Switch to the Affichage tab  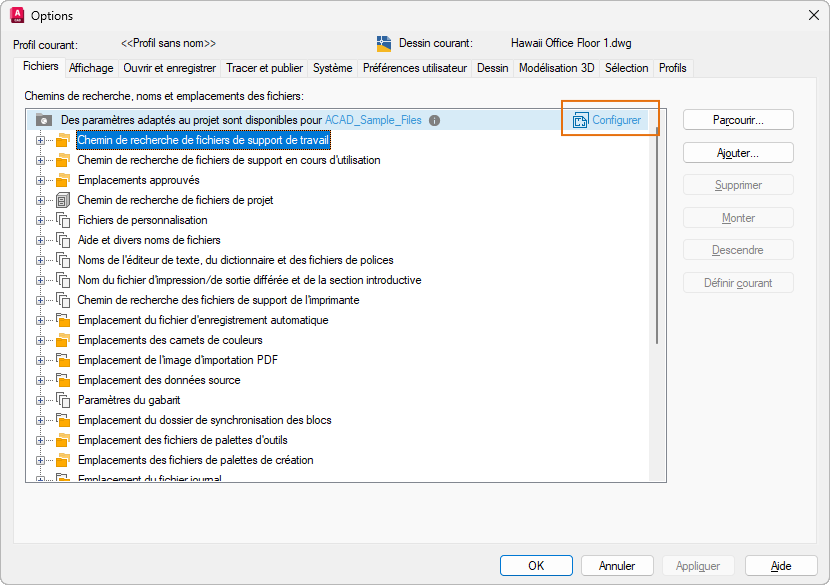pyautogui.click(x=91, y=68)
